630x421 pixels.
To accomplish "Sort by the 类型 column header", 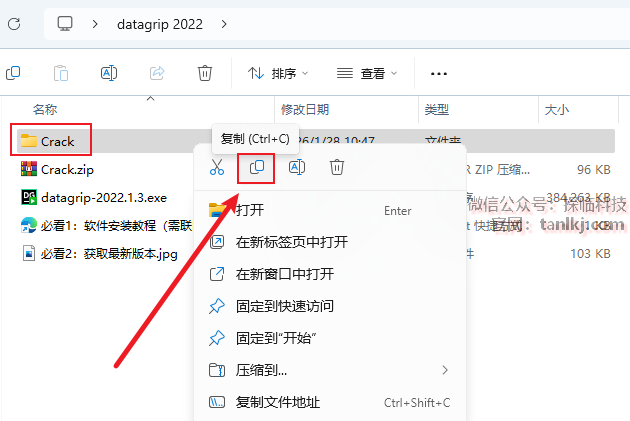I will [437, 109].
